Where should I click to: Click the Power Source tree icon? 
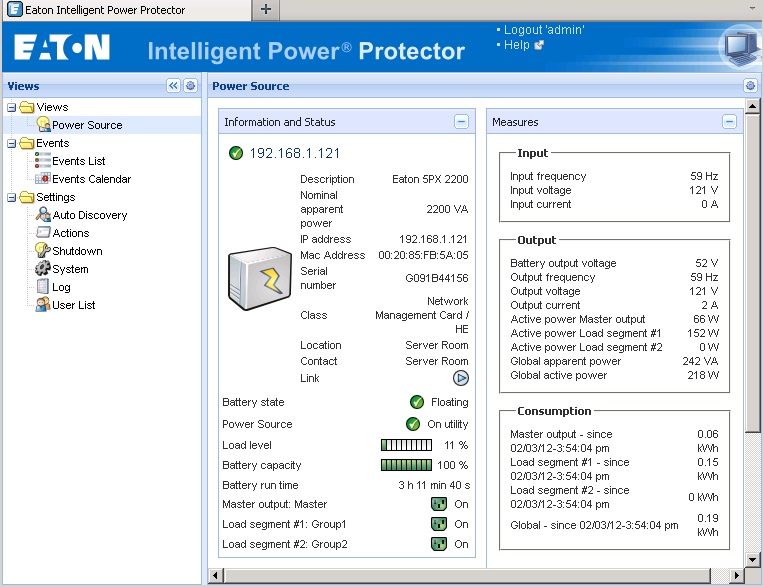[43, 125]
